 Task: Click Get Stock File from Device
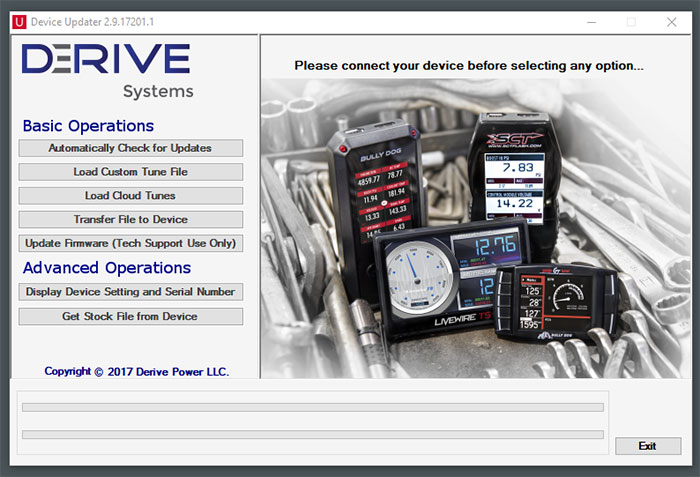(130, 317)
